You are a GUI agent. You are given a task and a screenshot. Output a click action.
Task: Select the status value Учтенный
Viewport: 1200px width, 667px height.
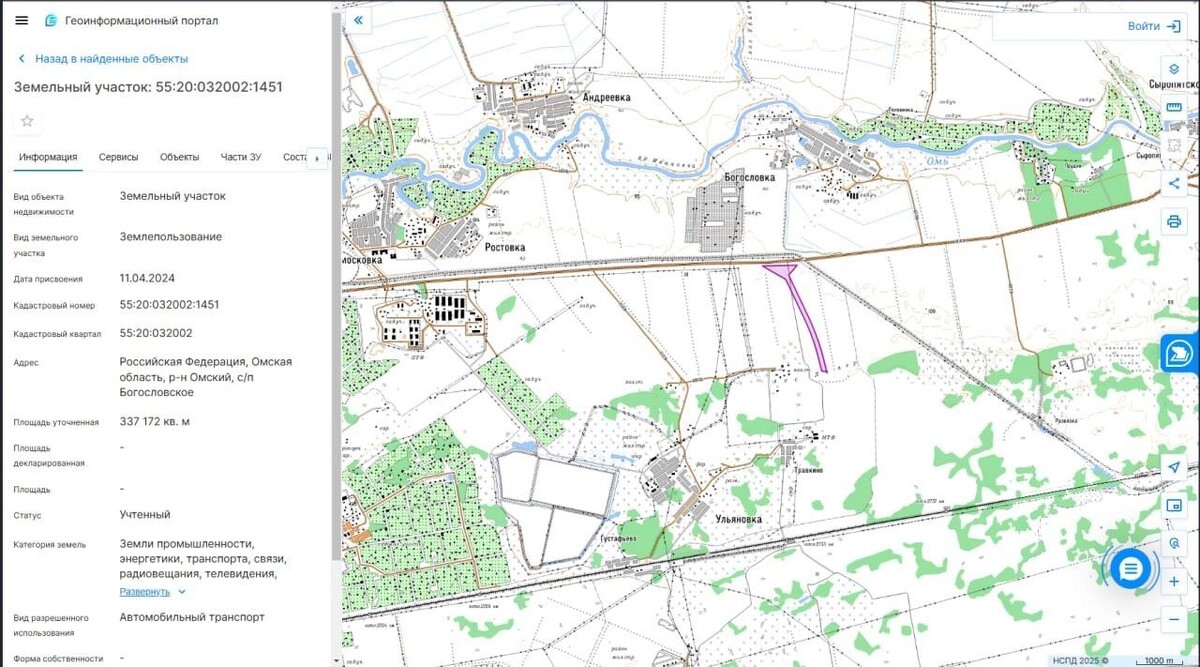pyautogui.click(x=145, y=515)
